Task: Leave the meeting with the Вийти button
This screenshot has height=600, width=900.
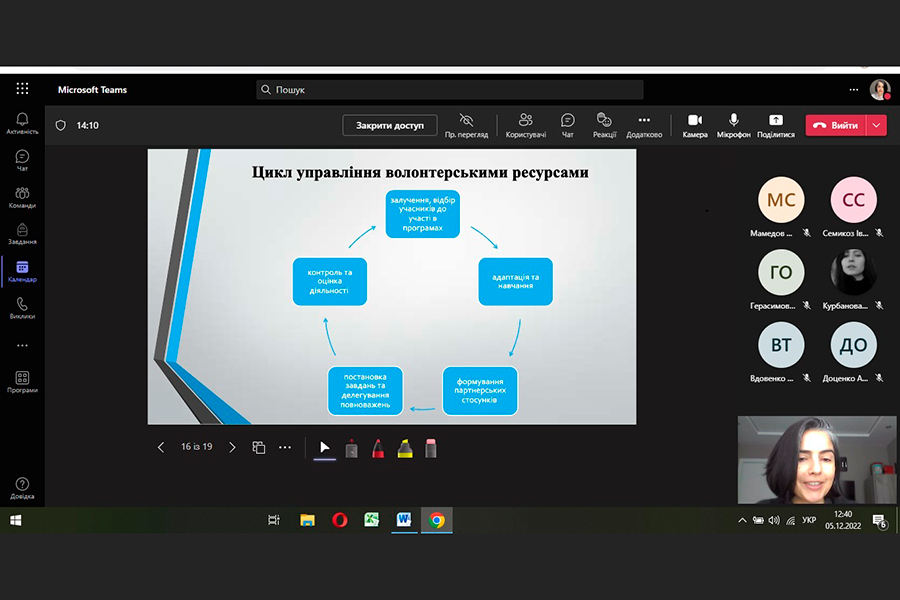Action: pos(836,125)
